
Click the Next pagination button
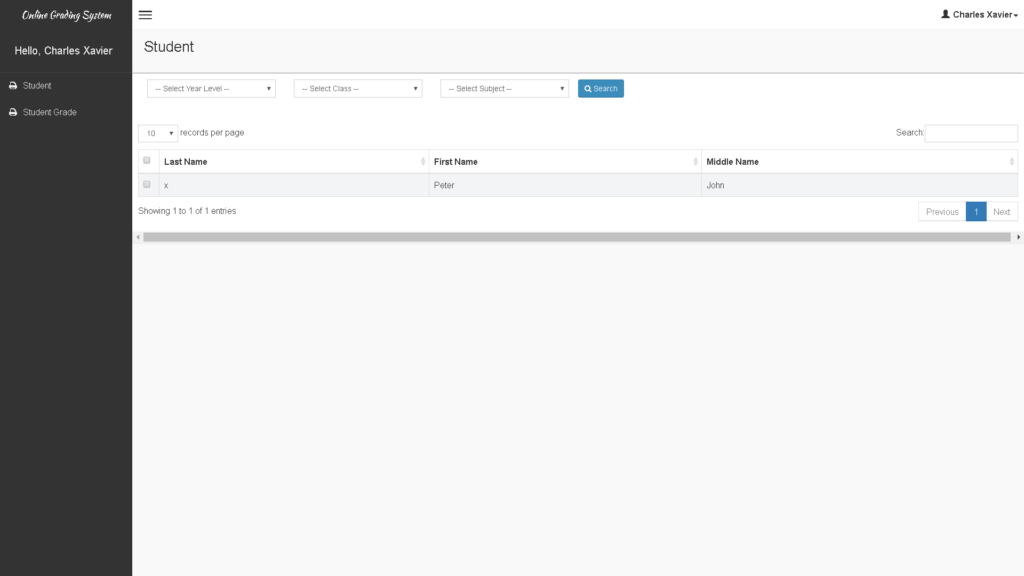(x=1001, y=211)
